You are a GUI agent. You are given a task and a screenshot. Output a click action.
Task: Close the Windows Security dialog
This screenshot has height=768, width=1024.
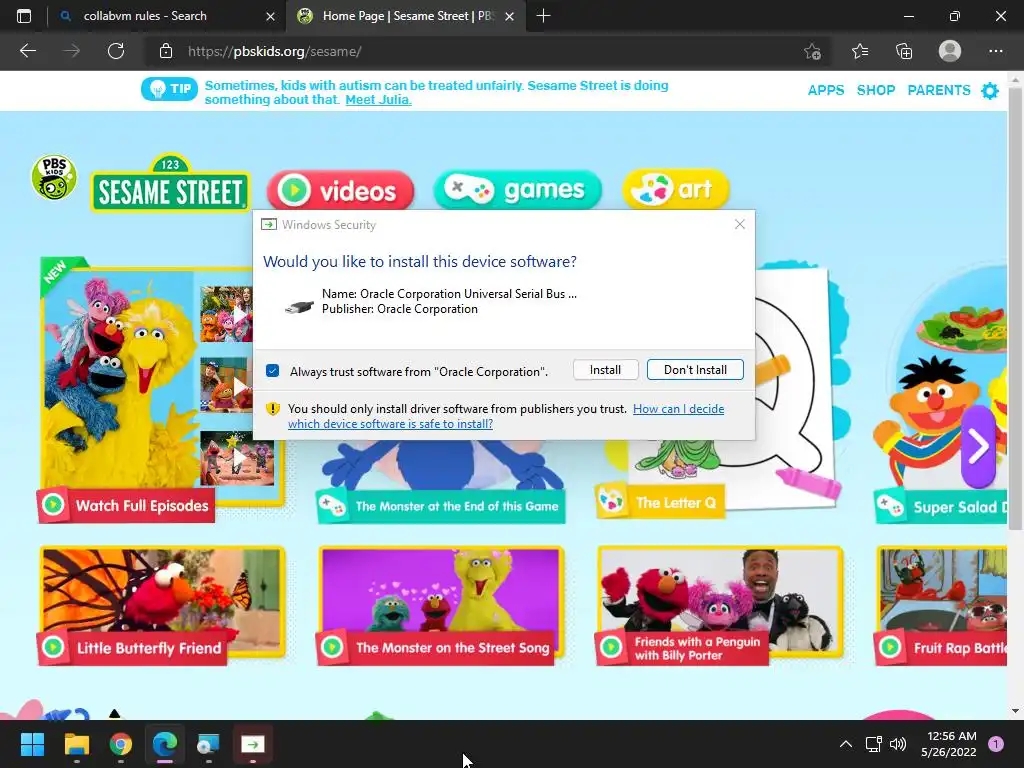[739, 225]
